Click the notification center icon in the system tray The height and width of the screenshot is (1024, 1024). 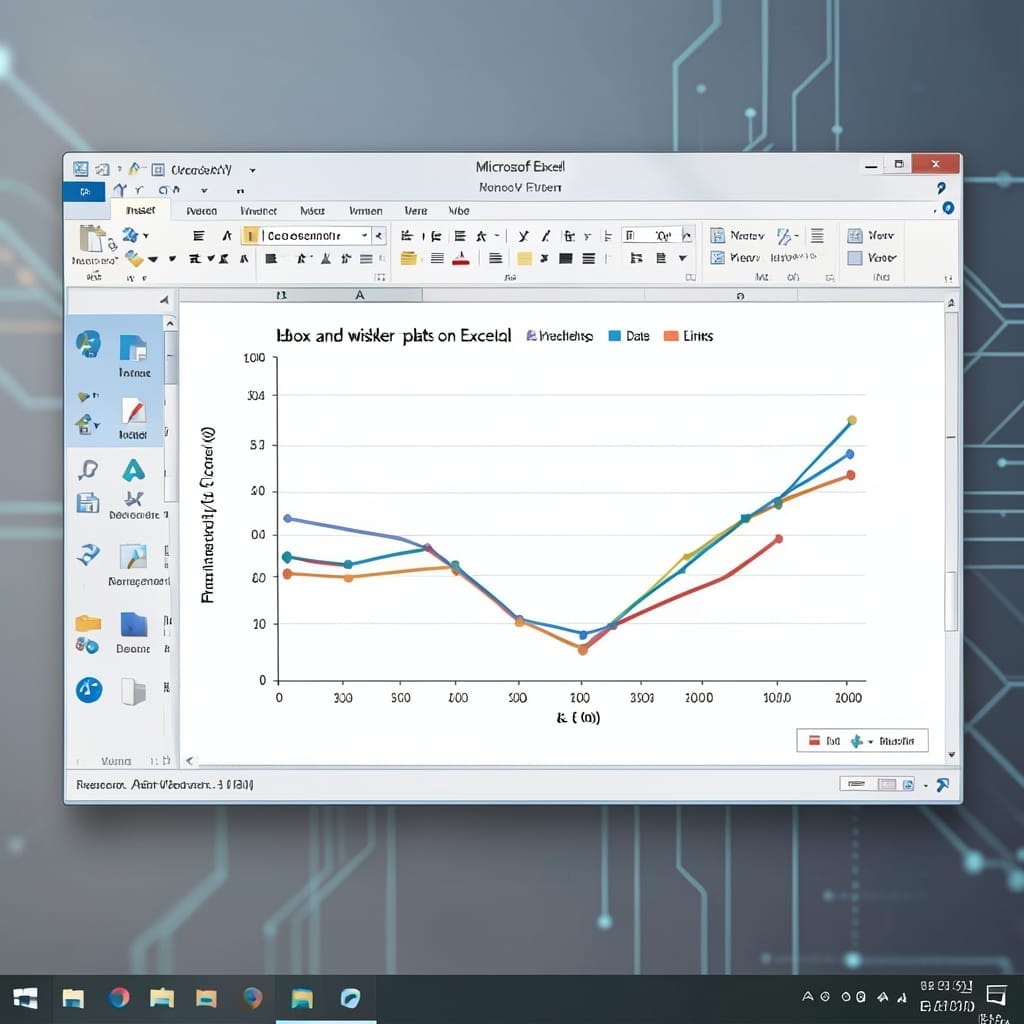coord(997,995)
